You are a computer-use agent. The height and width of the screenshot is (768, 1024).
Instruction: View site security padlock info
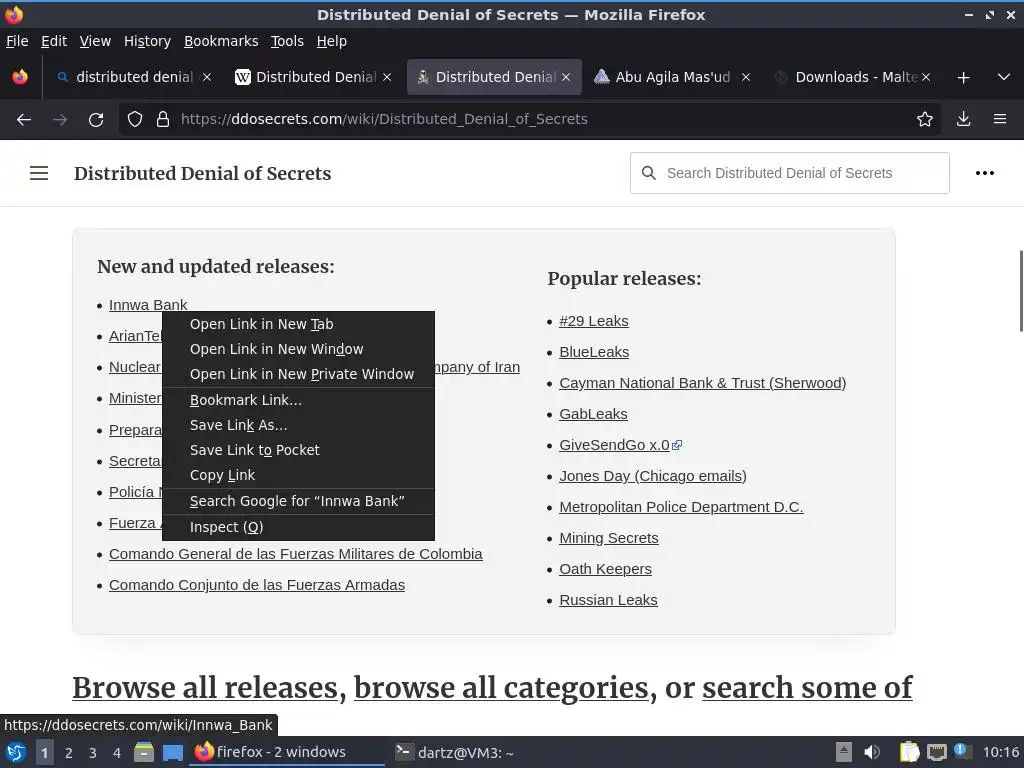click(163, 119)
